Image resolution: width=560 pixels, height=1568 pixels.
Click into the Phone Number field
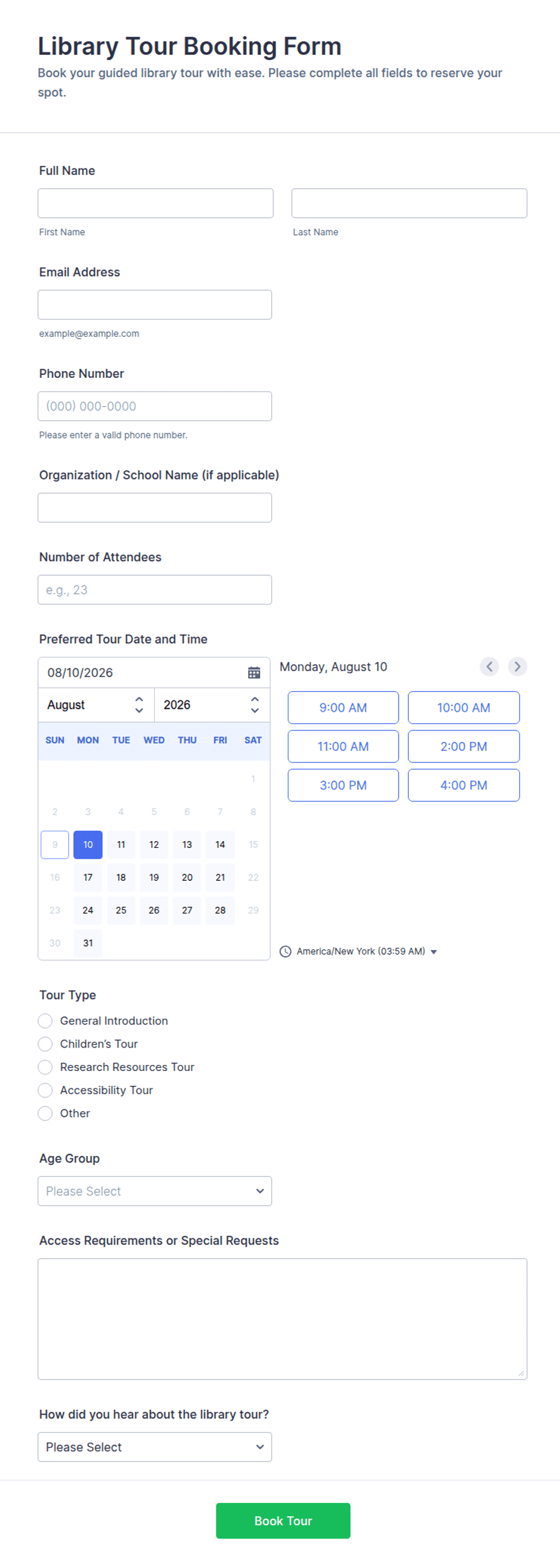(155, 406)
